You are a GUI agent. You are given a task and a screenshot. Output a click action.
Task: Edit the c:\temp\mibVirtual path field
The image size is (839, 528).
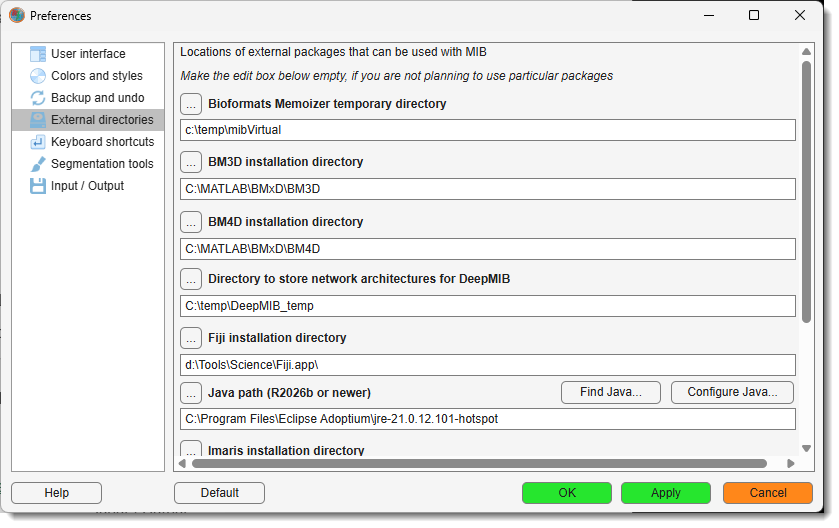487,130
